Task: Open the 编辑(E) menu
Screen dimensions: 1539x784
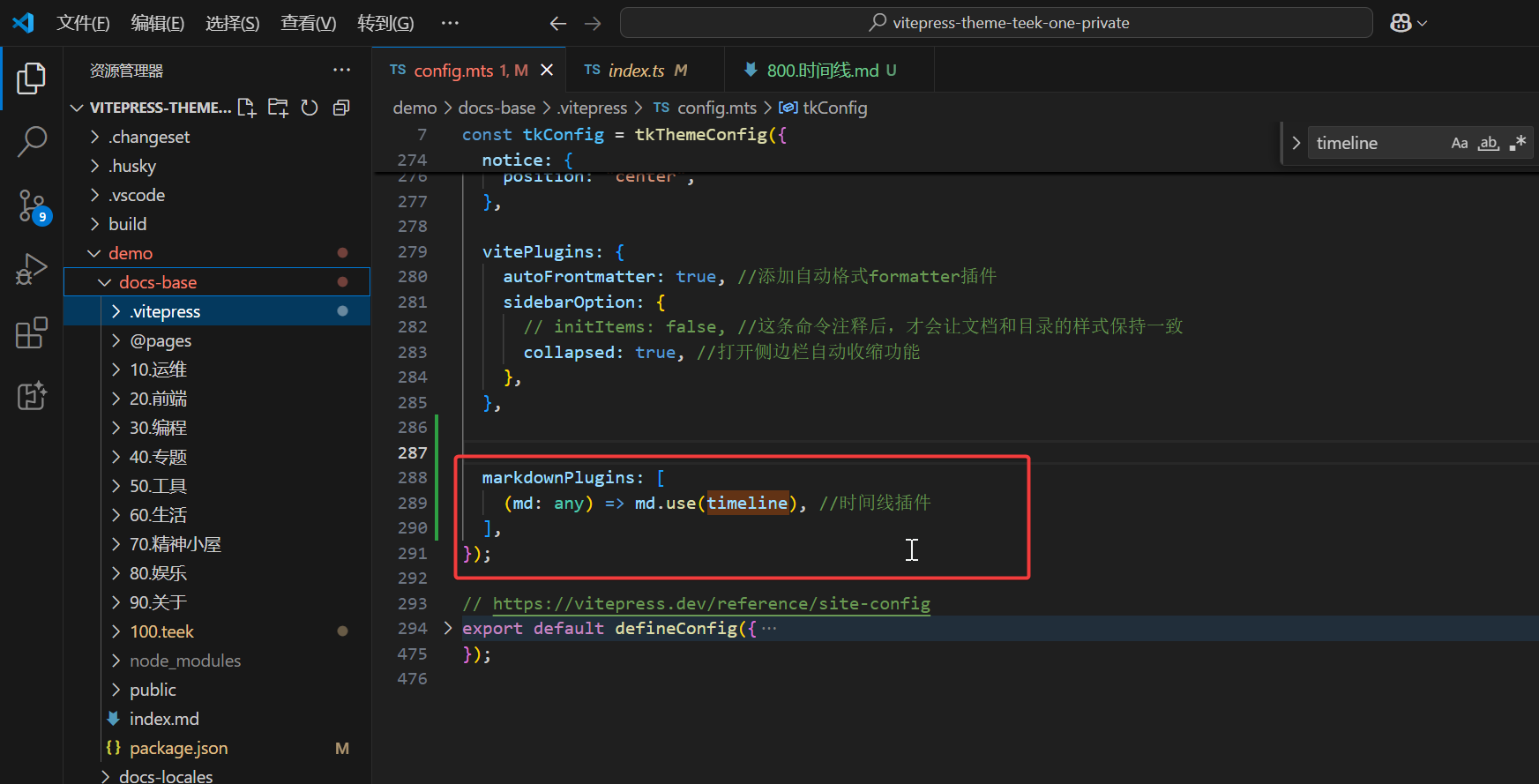Action: [158, 23]
